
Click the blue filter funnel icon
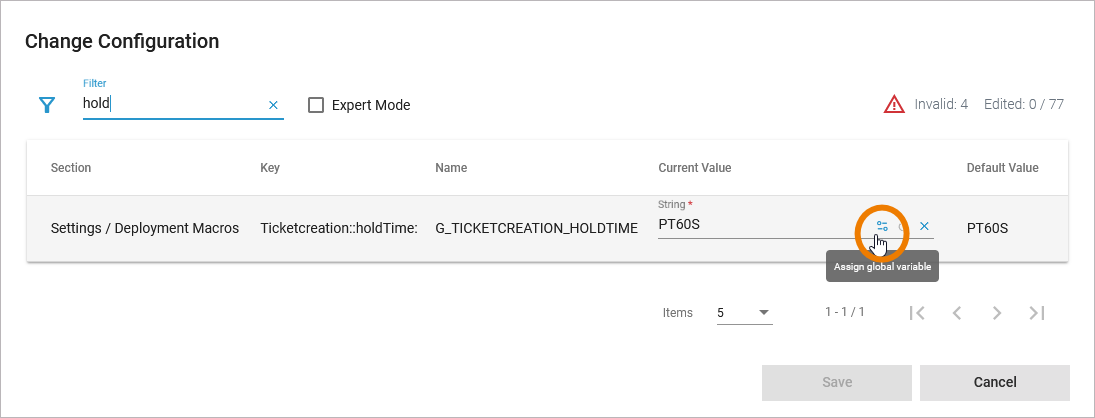point(46,105)
